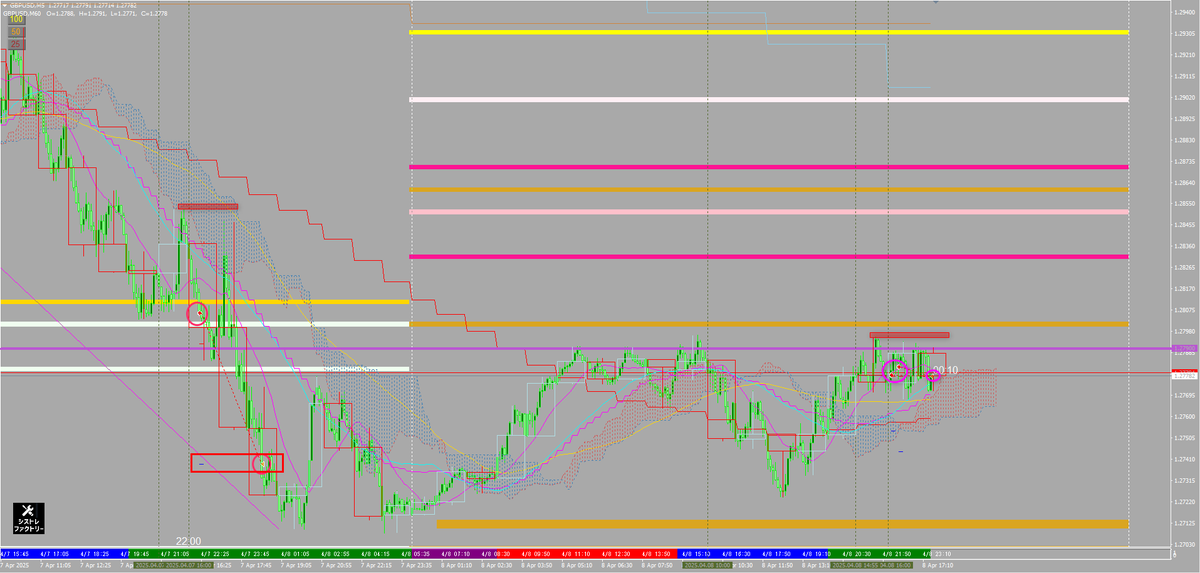Click the red 25 button
The width and height of the screenshot is (1200, 573).
[16, 44]
